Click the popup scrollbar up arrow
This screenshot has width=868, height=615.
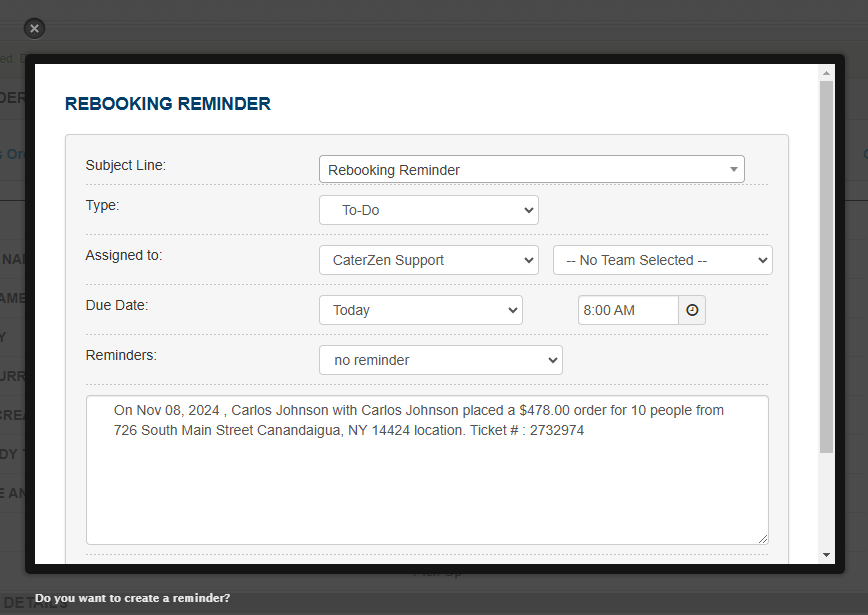point(826,73)
